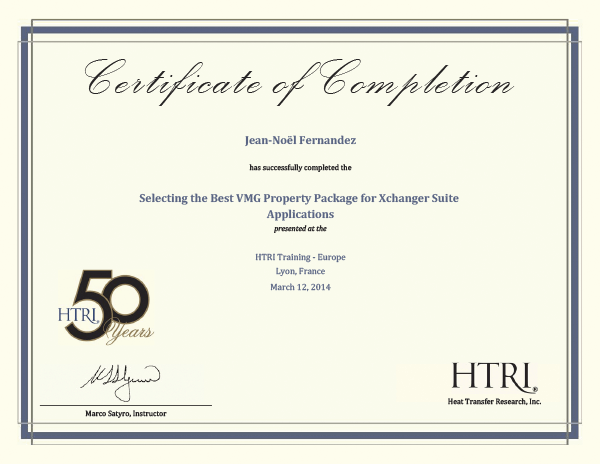Click the course title line starting 'Selecting the Best VMG'
This screenshot has height=464, width=600.
click(299, 198)
